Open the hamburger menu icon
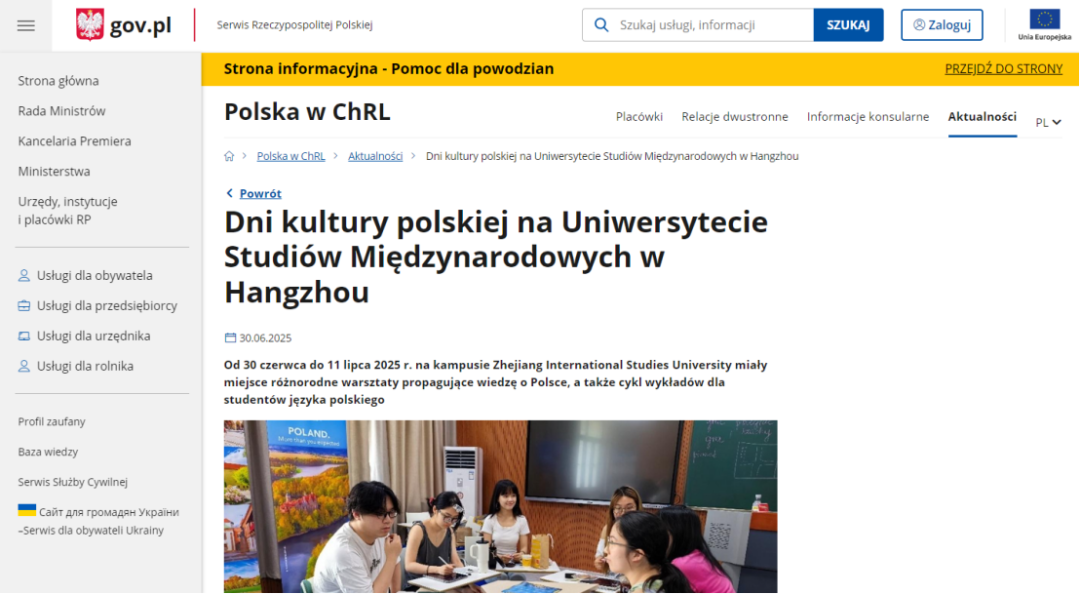The width and height of the screenshot is (1080, 594). click(x=26, y=25)
